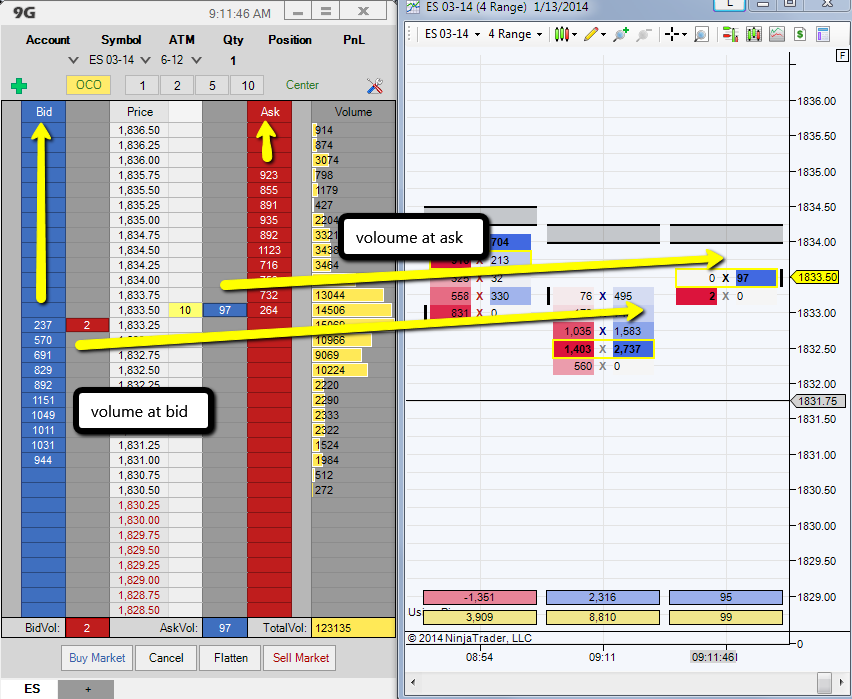The image size is (852, 699).
Task: Click the Bid column header
Action: (x=43, y=111)
